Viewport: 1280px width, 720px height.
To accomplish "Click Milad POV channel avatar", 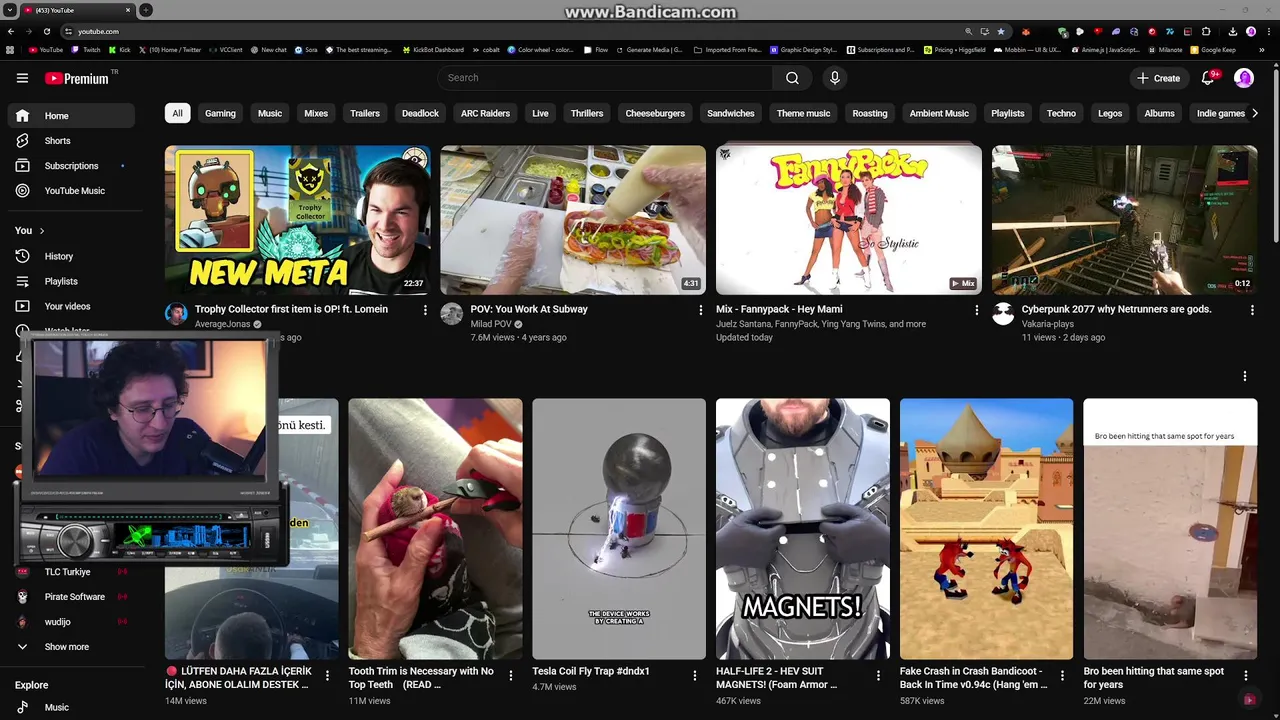I will tap(452, 314).
